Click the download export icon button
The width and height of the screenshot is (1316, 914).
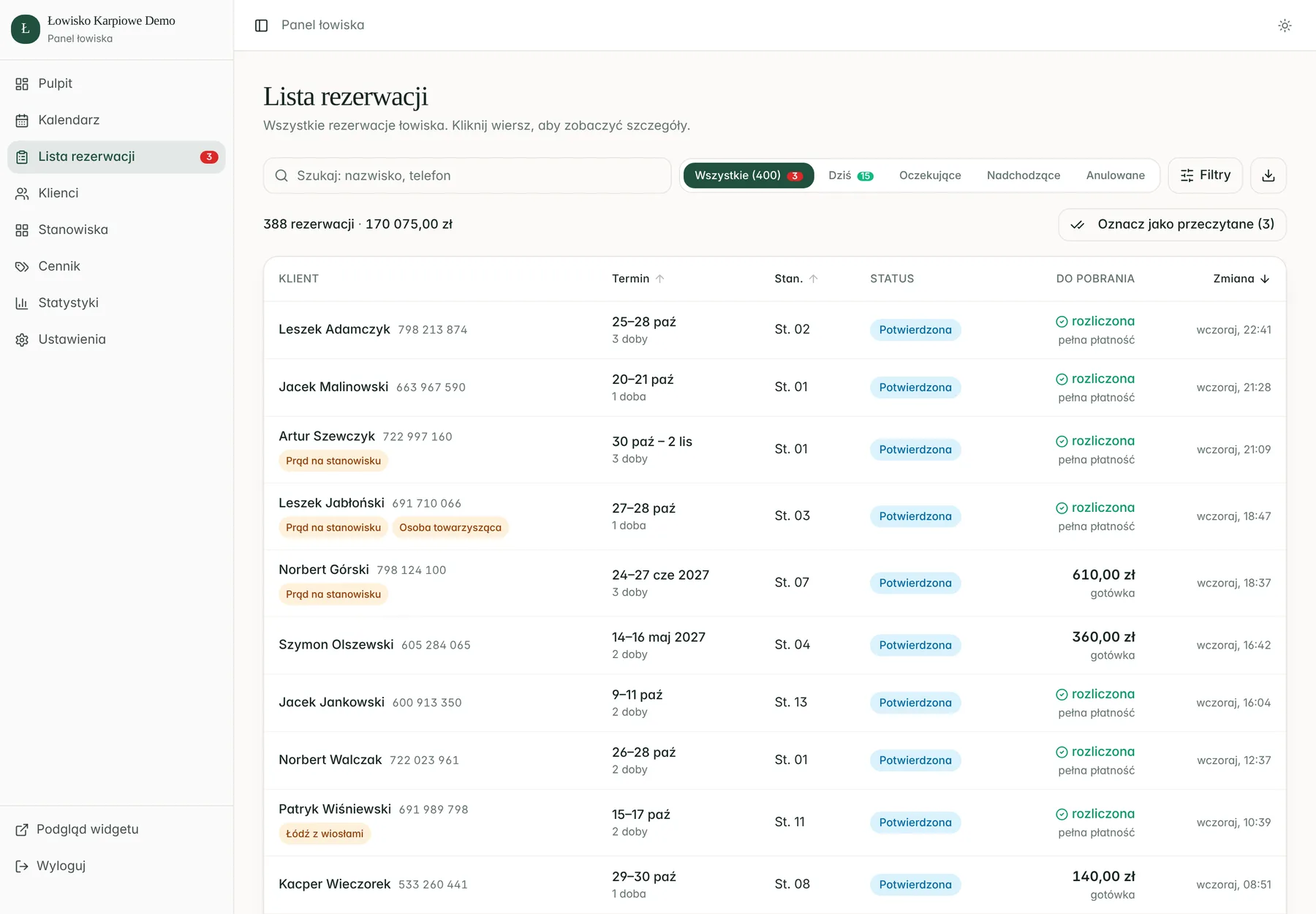pyautogui.click(x=1268, y=175)
